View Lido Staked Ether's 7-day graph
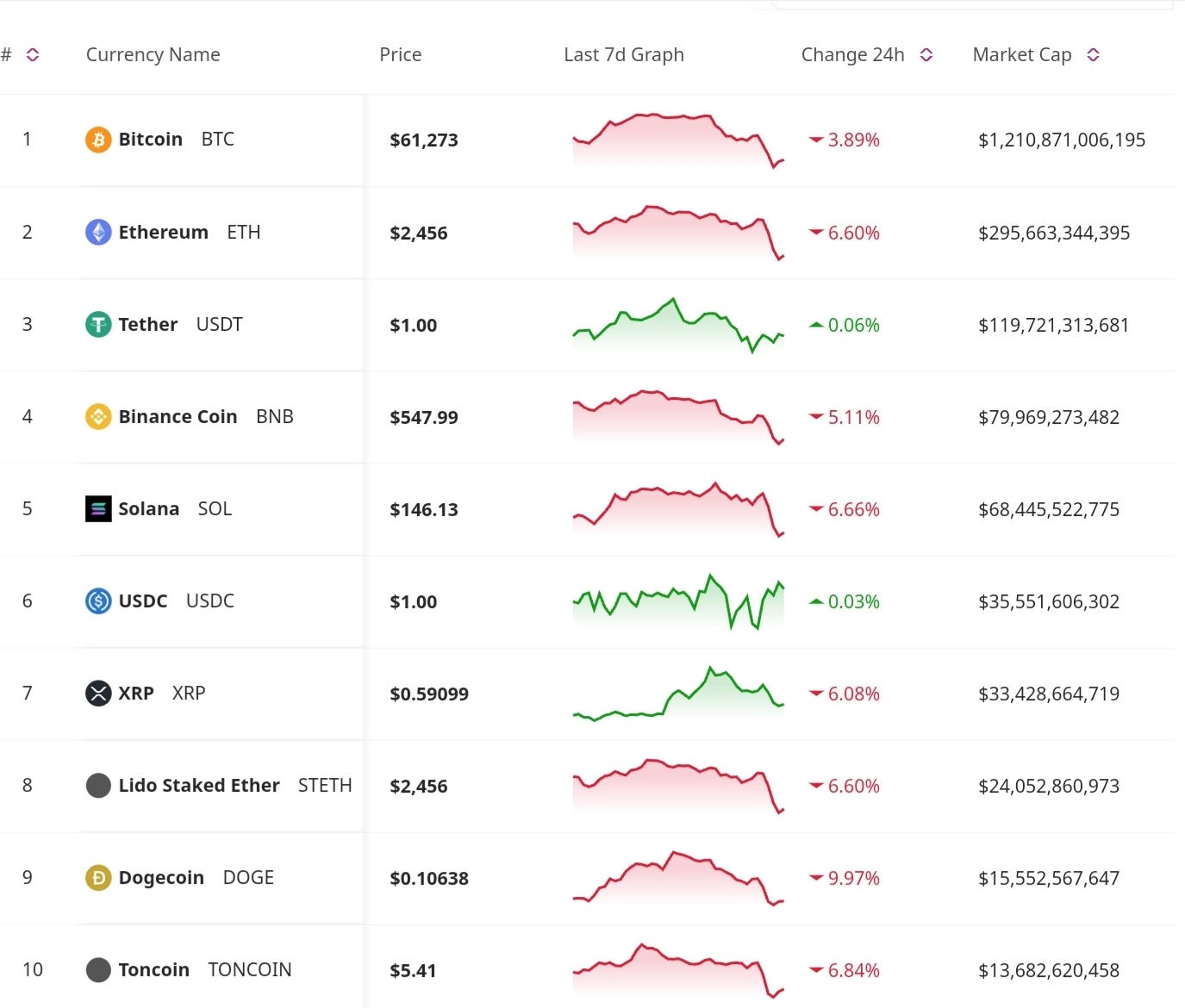This screenshot has height=1008, width=1185. coord(678,786)
